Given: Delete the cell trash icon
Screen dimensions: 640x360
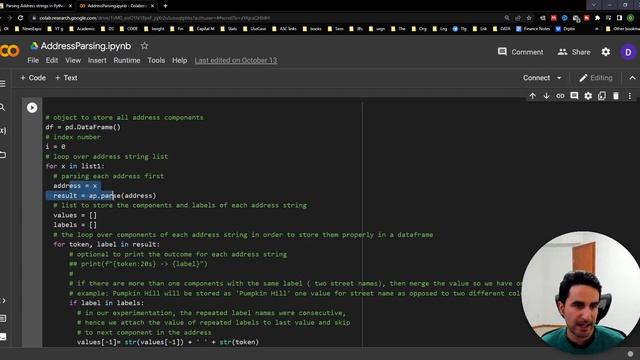Looking at the screenshot, I should [x=616, y=96].
